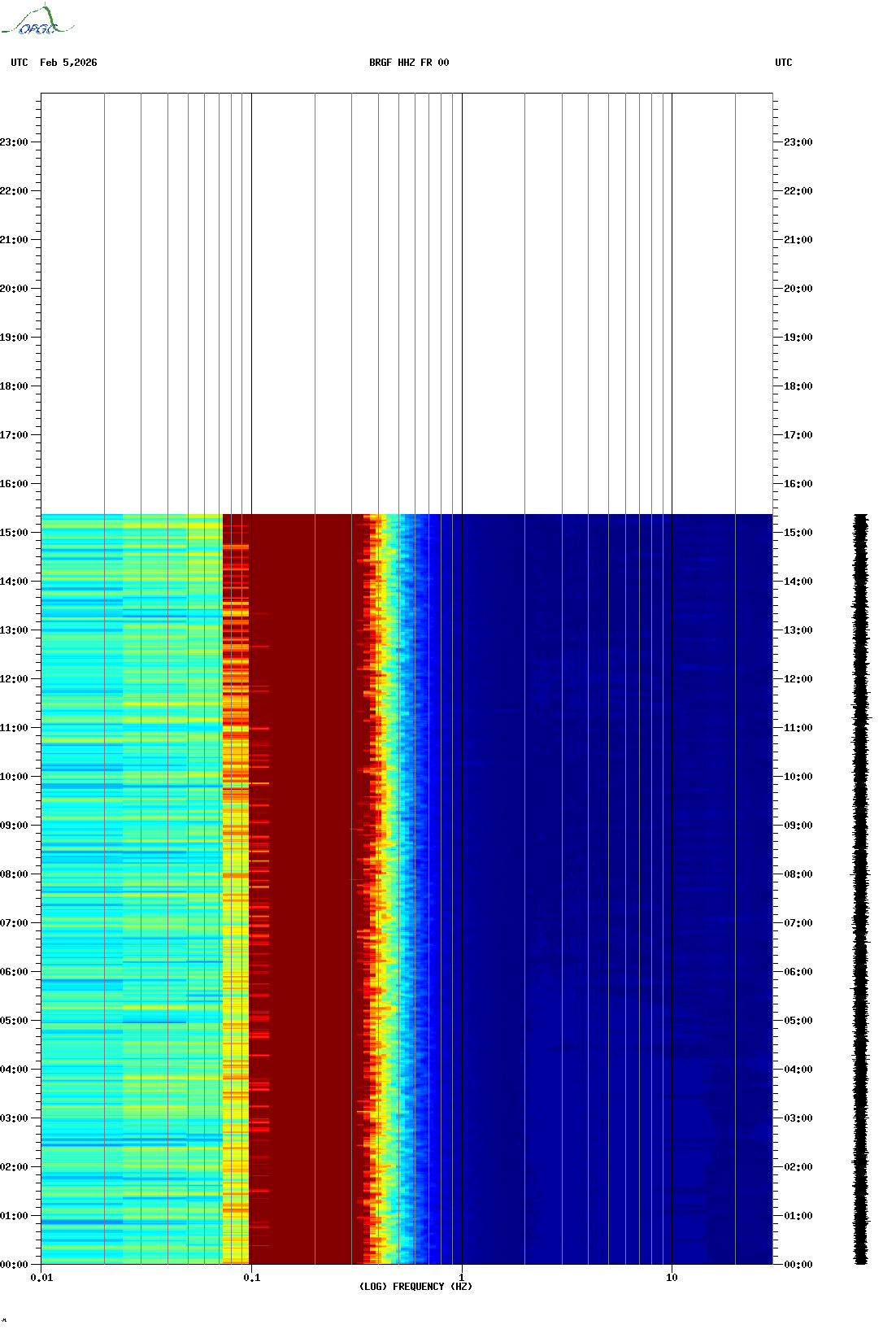Image resolution: width=896 pixels, height=1329 pixels.
Task: Click the 0.01 frequency axis label
Action: (x=41, y=1278)
